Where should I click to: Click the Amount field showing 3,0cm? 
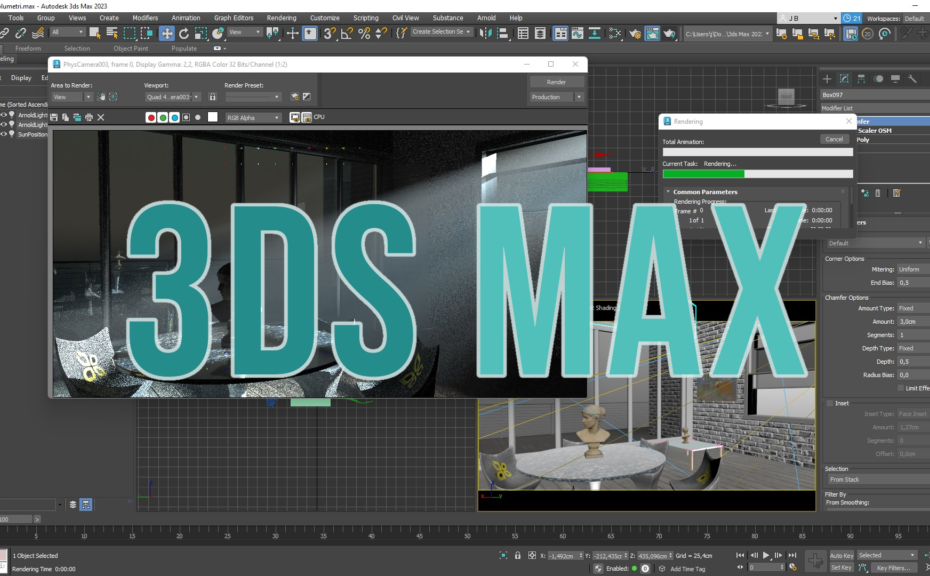(913, 322)
